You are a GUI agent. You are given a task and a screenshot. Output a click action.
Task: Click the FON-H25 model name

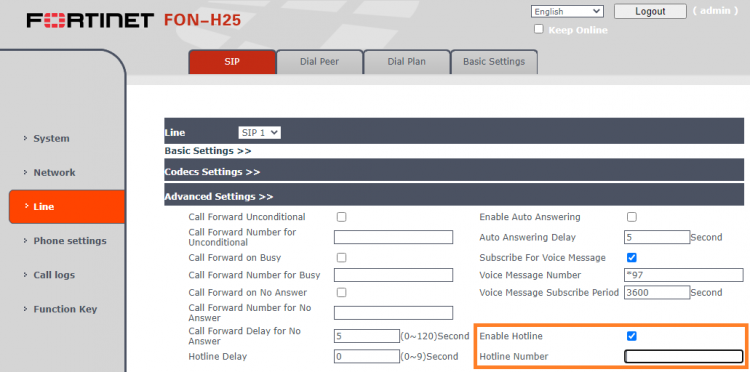click(202, 21)
